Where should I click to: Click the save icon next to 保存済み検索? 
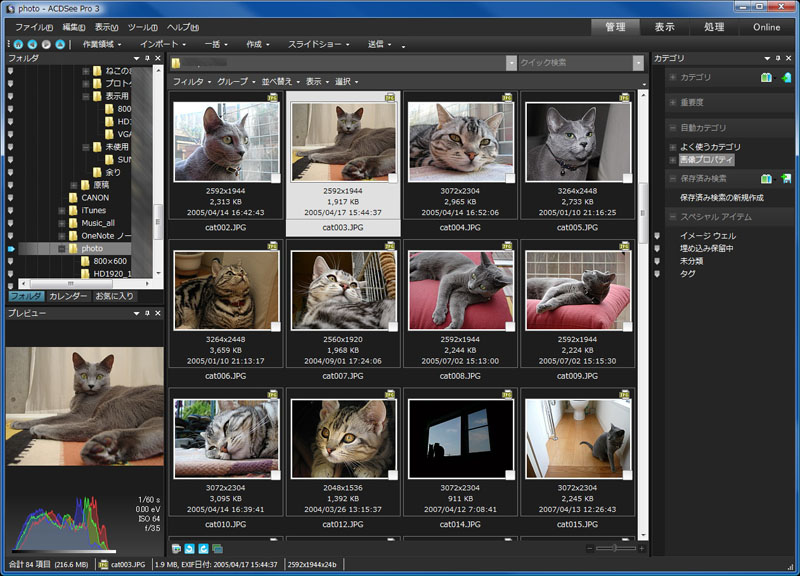[786, 178]
